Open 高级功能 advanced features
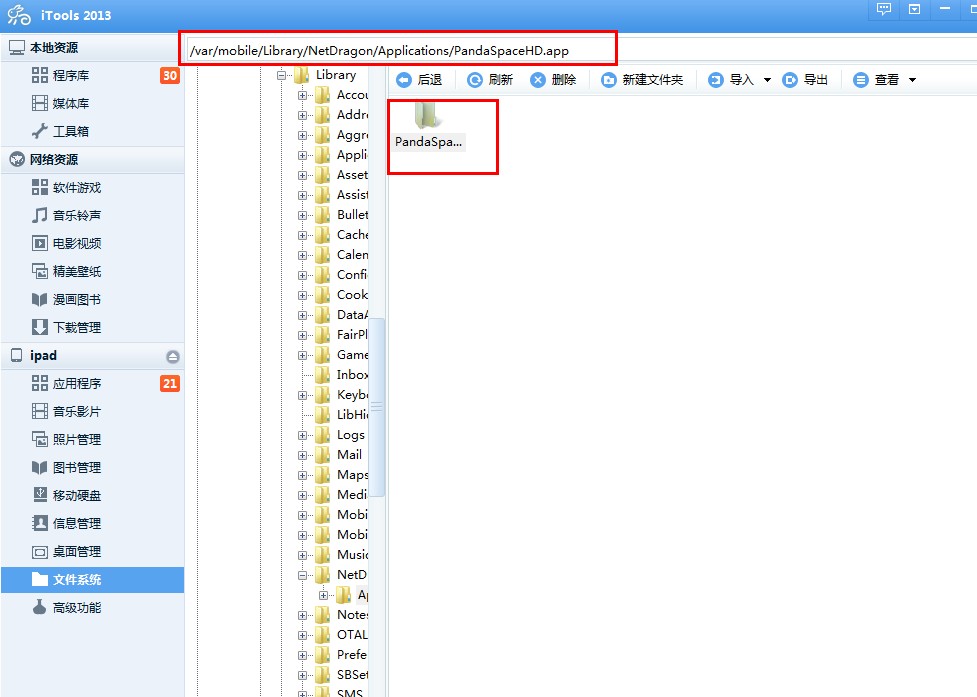This screenshot has height=697, width=977. pyautogui.click(x=92, y=608)
